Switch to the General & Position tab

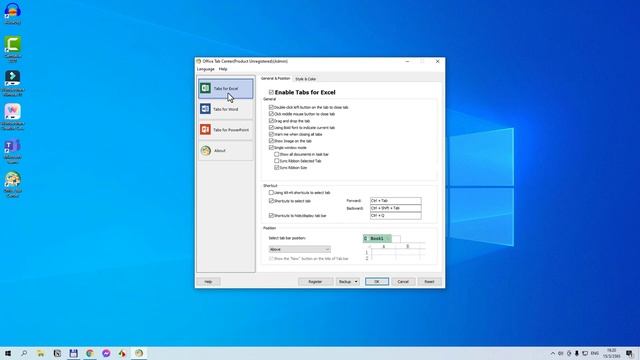pyautogui.click(x=276, y=78)
